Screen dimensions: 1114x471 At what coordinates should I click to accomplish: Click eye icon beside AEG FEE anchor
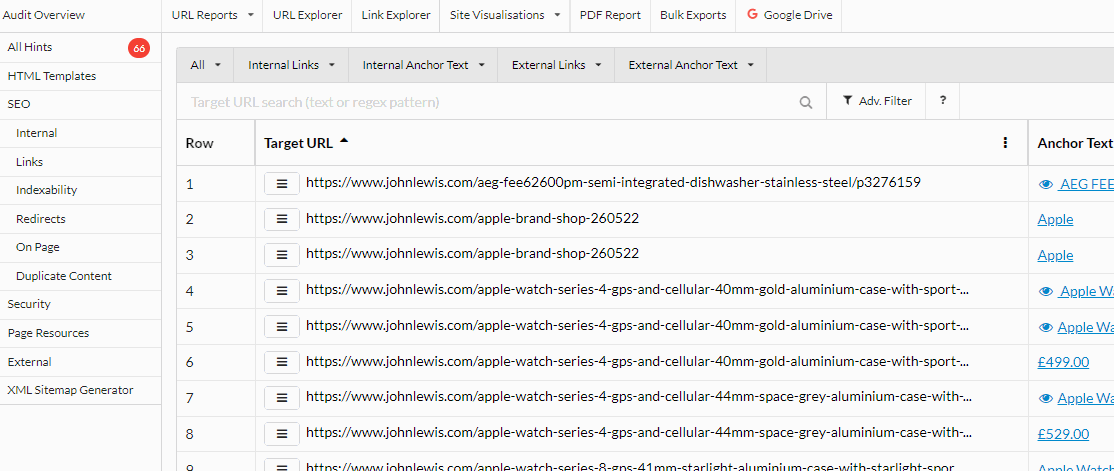1045,185
